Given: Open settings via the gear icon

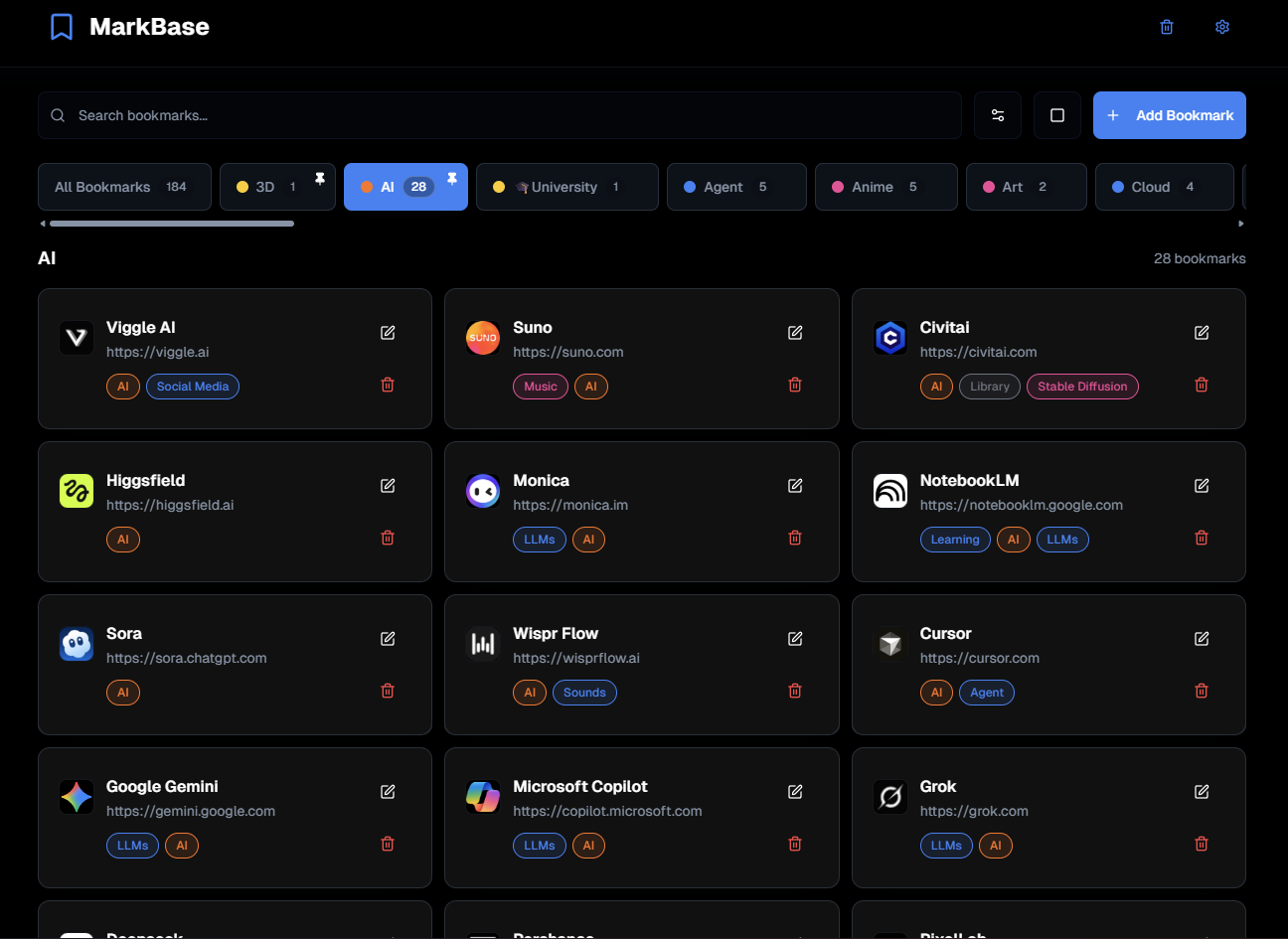Looking at the screenshot, I should (x=1221, y=26).
